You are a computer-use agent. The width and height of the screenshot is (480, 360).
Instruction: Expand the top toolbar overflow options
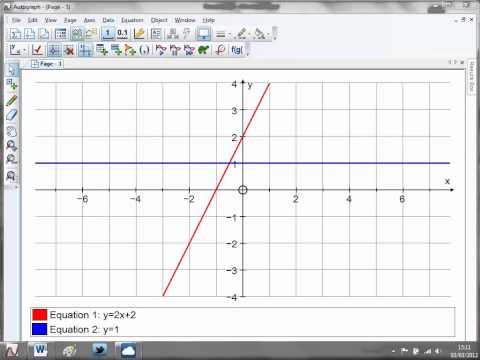275,34
